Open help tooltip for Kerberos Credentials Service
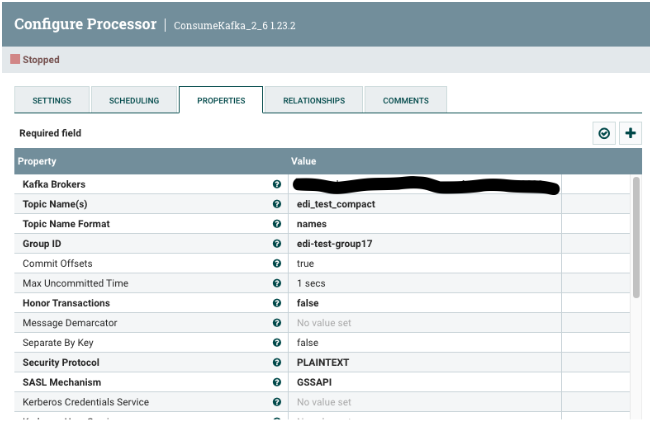Screen dimensions: 650x427 tap(277, 402)
